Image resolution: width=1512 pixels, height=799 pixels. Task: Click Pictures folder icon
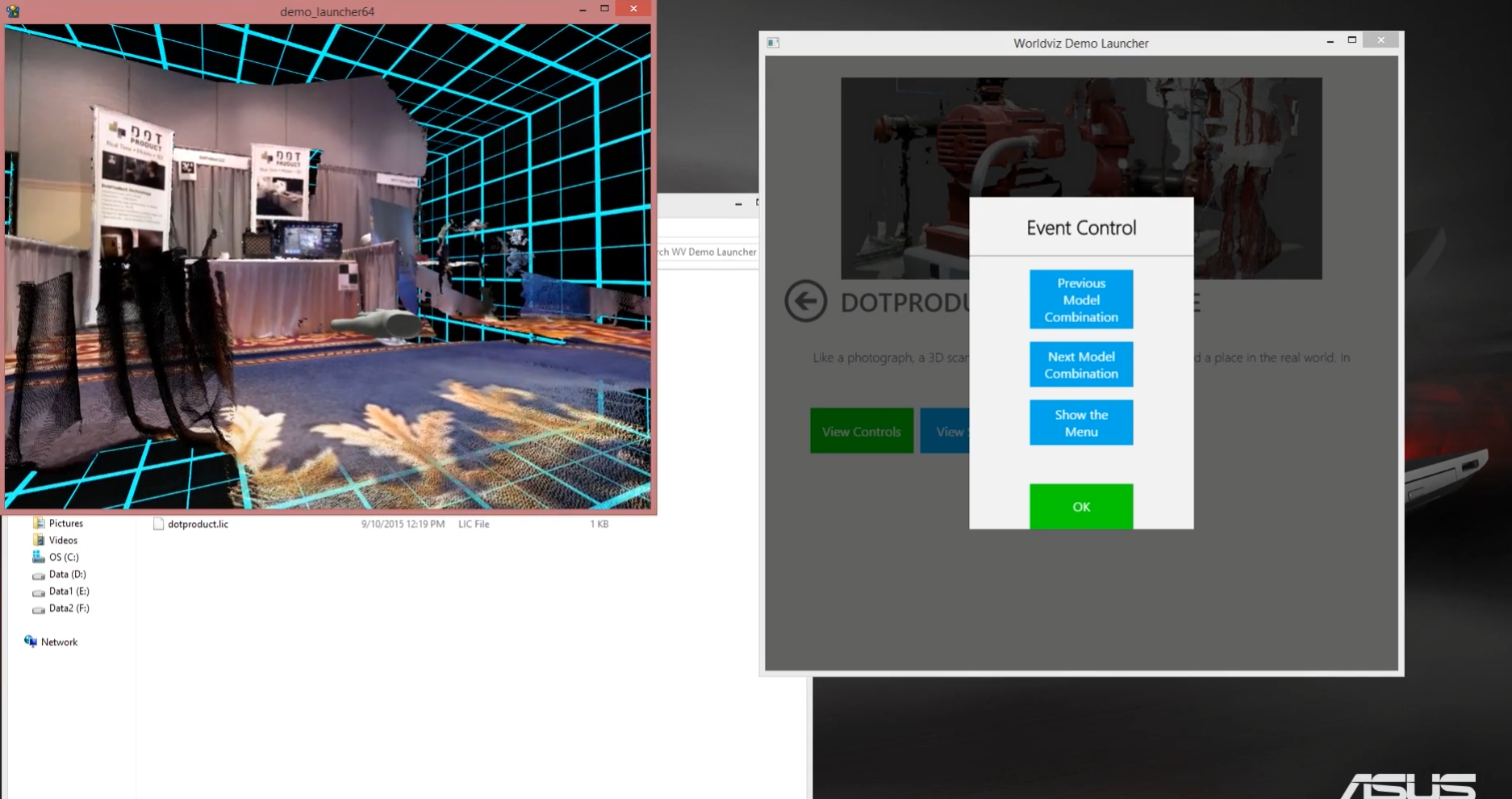click(x=38, y=523)
